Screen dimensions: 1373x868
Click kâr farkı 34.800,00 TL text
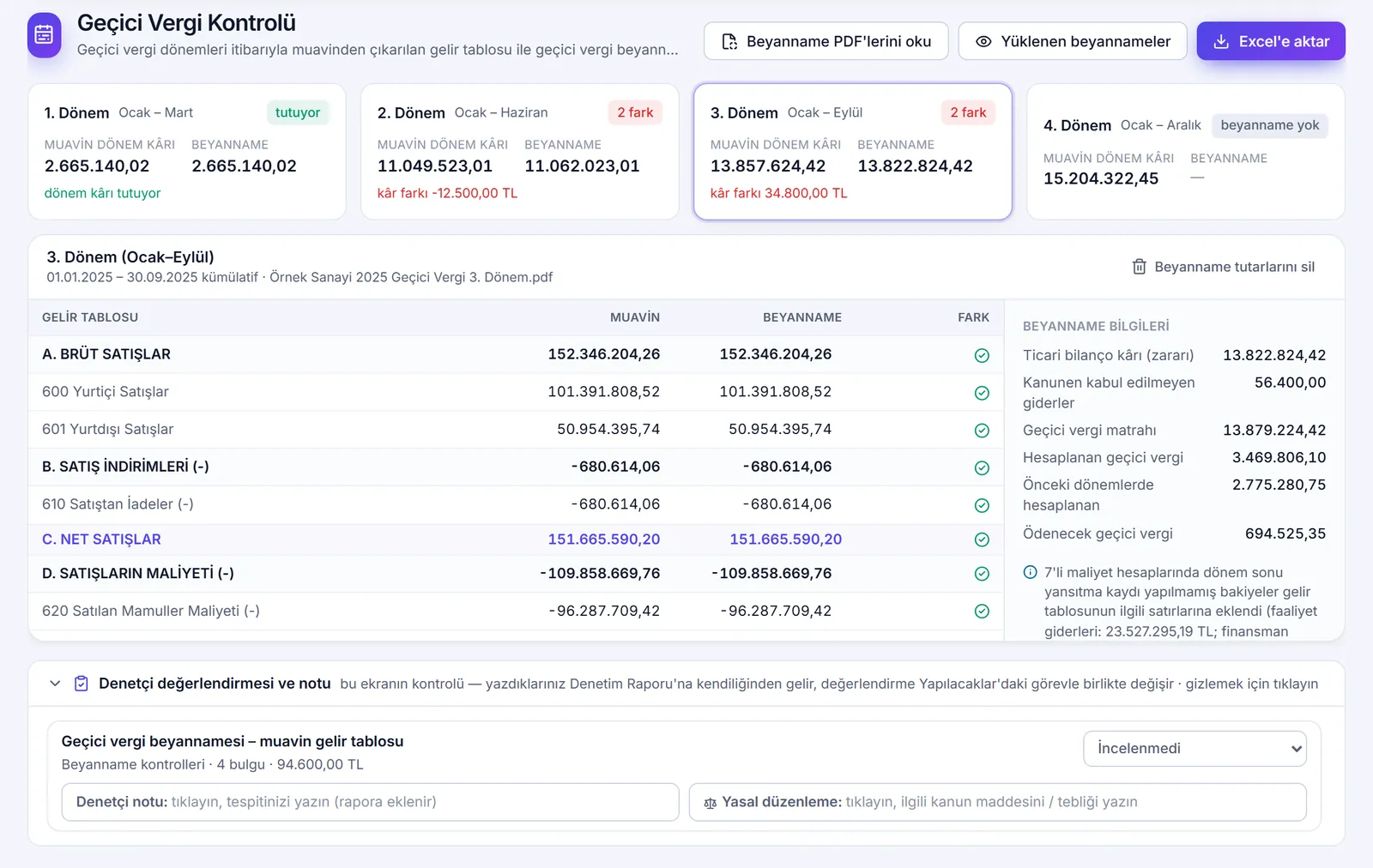[x=778, y=193]
